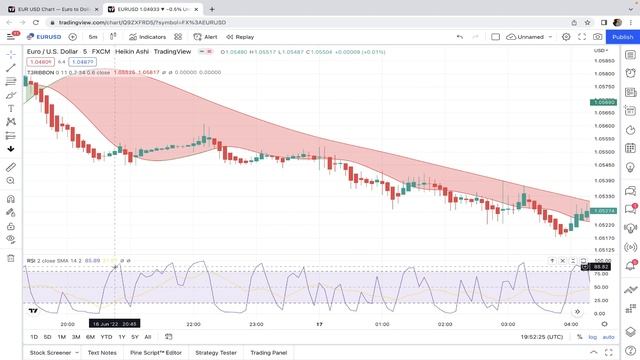Click the add symbol compare plus icon
The image size is (640, 360).
click(x=73, y=37)
